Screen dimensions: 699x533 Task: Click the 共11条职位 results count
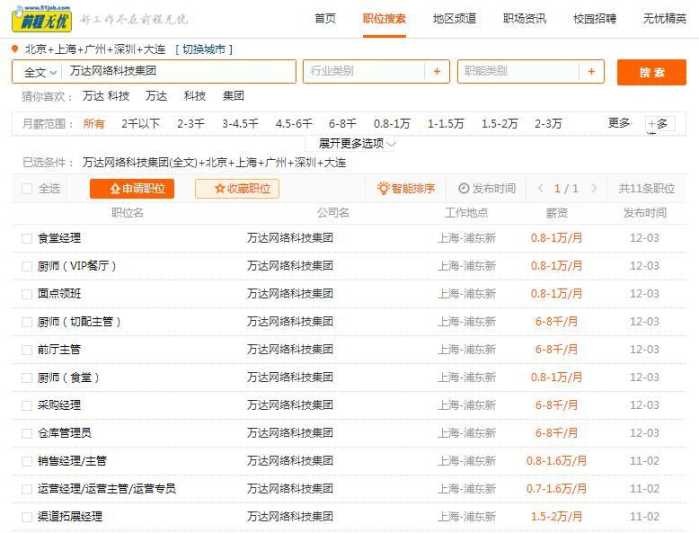(646, 189)
